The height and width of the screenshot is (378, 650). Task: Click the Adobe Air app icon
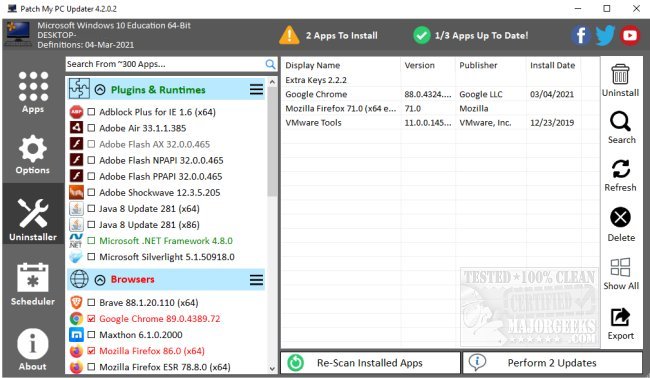point(76,128)
